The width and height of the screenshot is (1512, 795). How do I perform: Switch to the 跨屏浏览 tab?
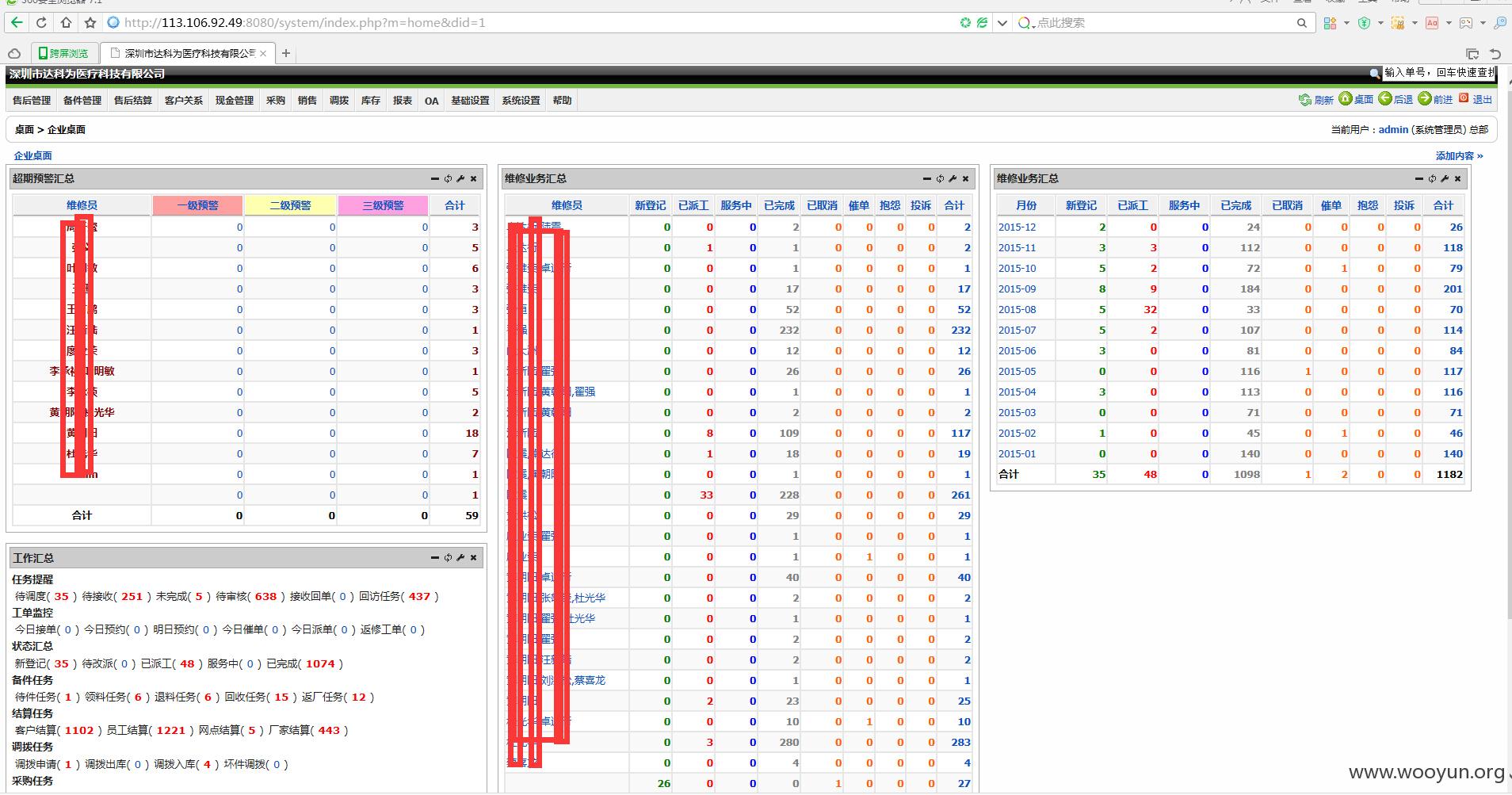pyautogui.click(x=65, y=53)
